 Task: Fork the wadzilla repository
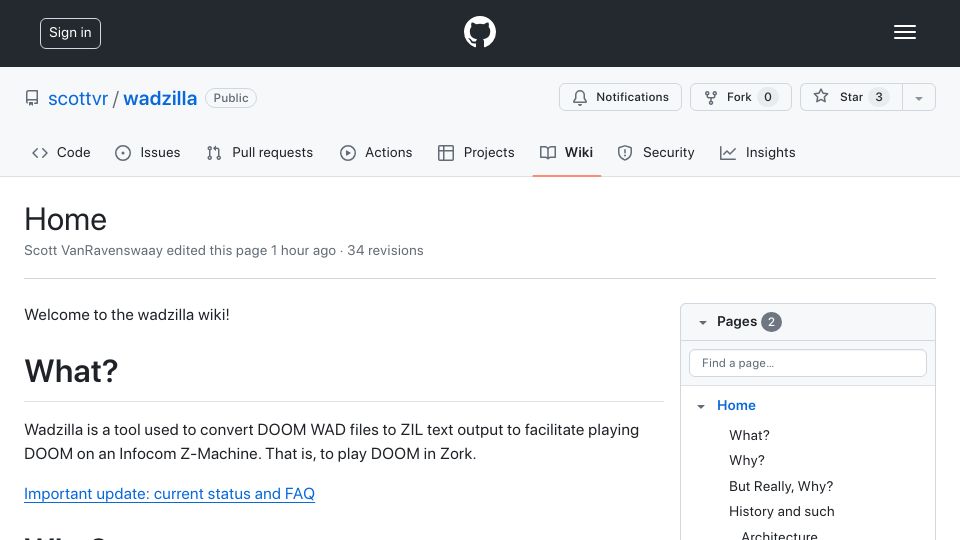click(740, 97)
